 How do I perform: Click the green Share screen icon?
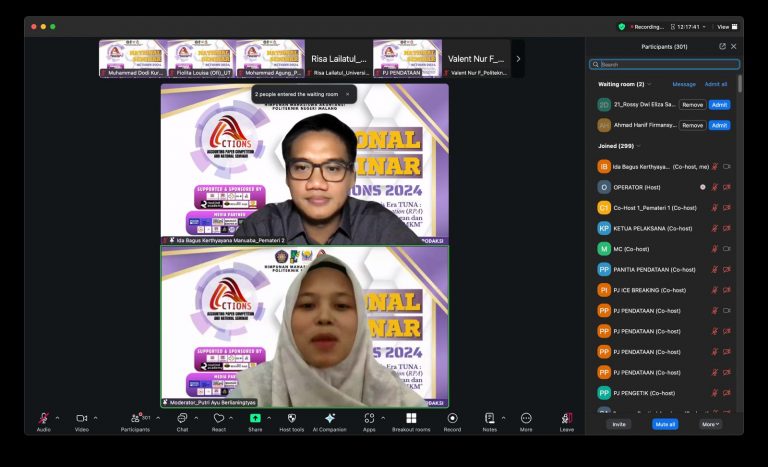(x=255, y=418)
